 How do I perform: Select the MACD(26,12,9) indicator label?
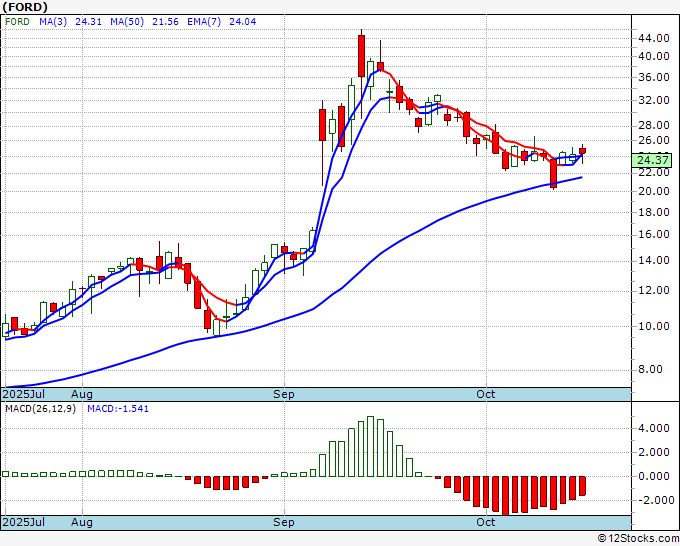(41, 410)
